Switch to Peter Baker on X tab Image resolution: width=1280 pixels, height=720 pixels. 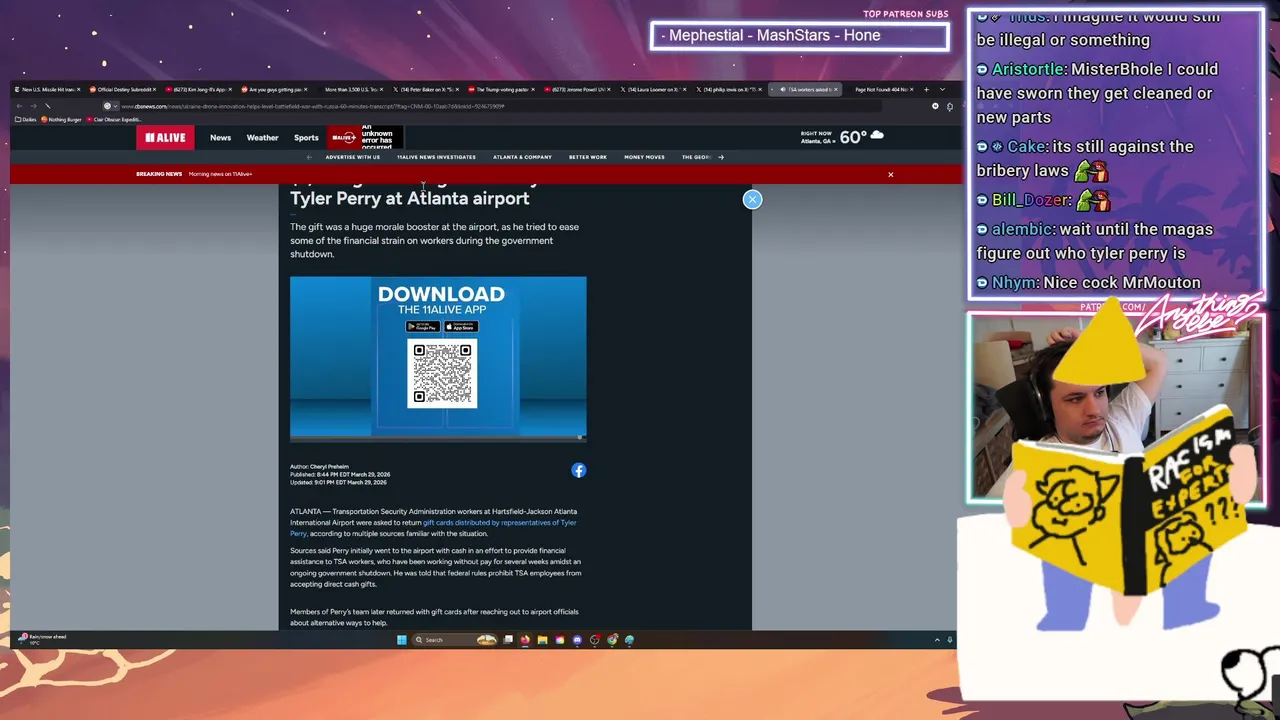[x=427, y=89]
